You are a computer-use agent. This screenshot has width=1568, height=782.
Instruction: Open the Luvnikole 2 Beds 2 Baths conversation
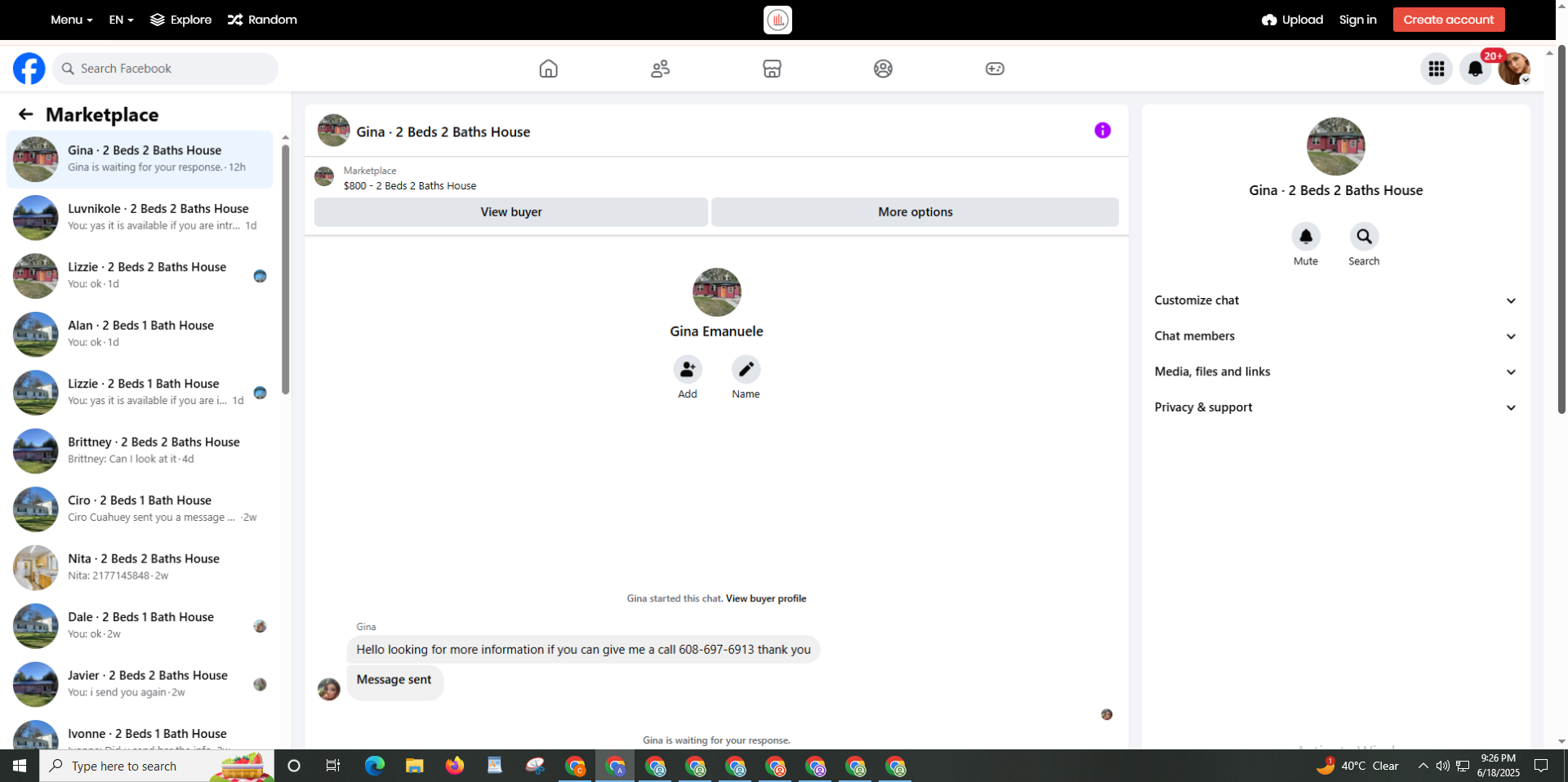(140, 217)
